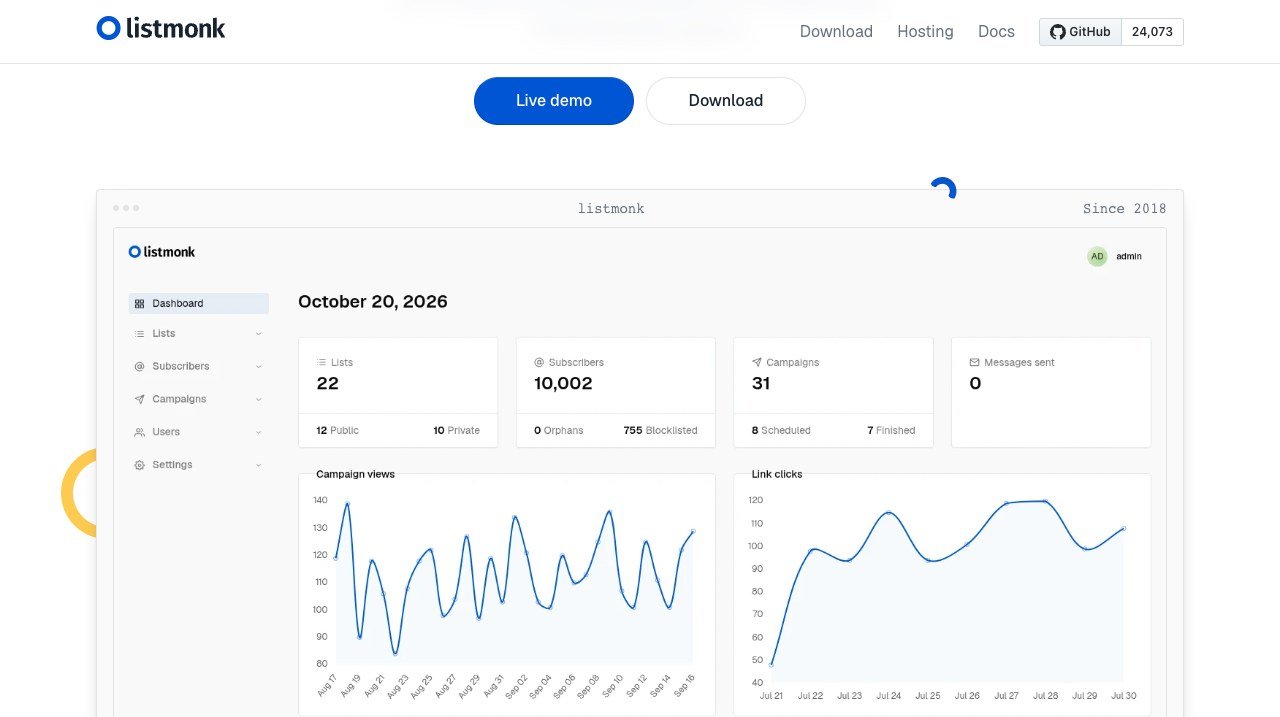The width and height of the screenshot is (1280, 717).
Task: Click the 10,002 subscribers count
Action: tap(563, 383)
